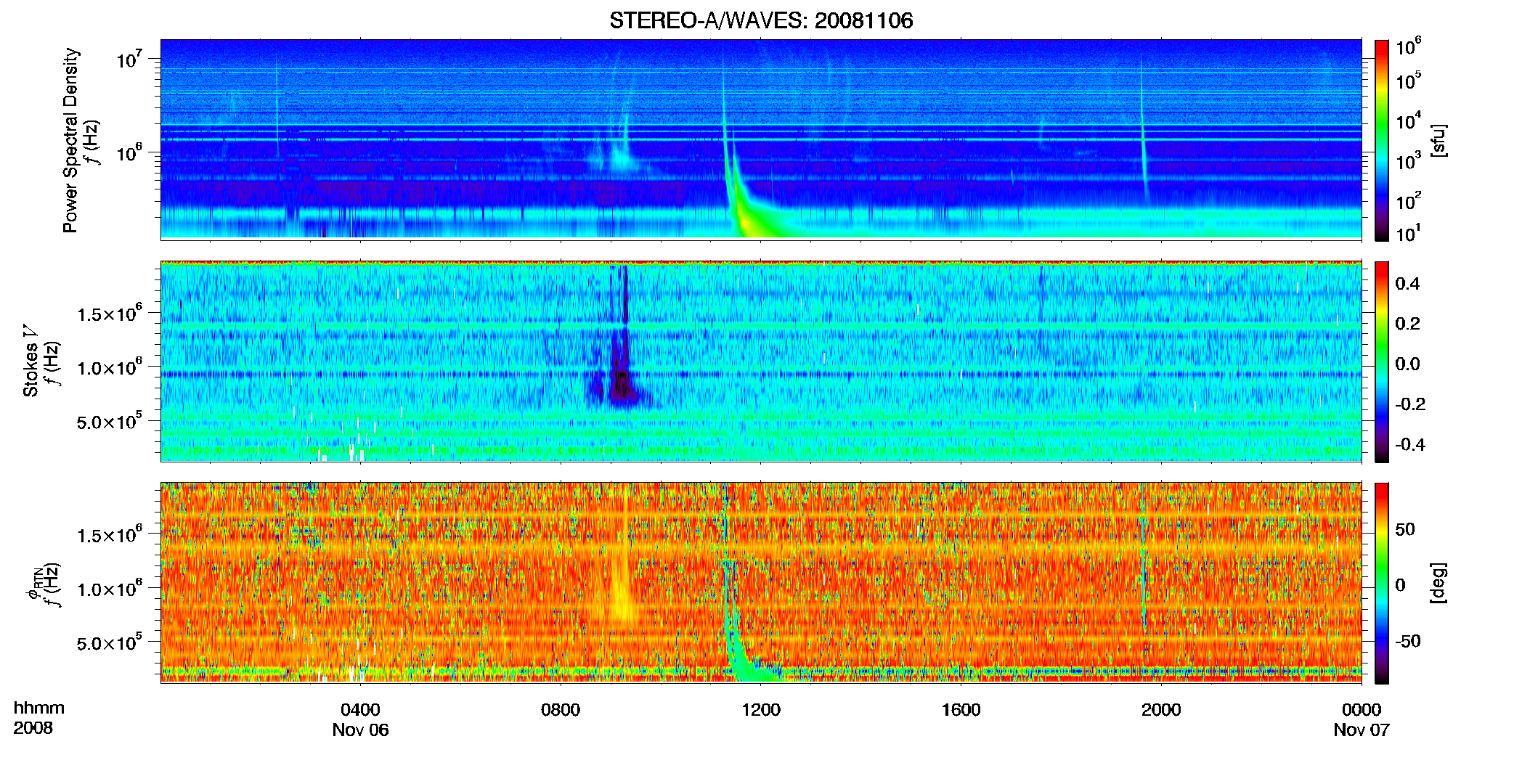Click the degrees color bar of bottom panel
1522x784 pixels.
(x=1382, y=583)
